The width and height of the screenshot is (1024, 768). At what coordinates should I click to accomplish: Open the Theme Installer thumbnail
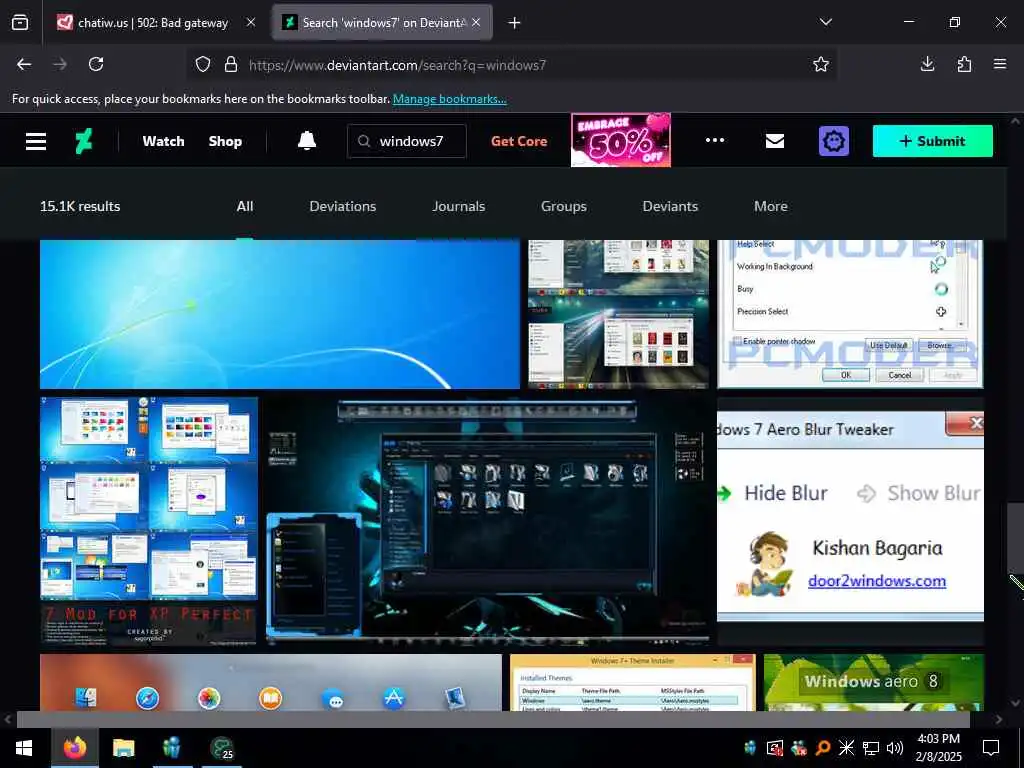633,682
